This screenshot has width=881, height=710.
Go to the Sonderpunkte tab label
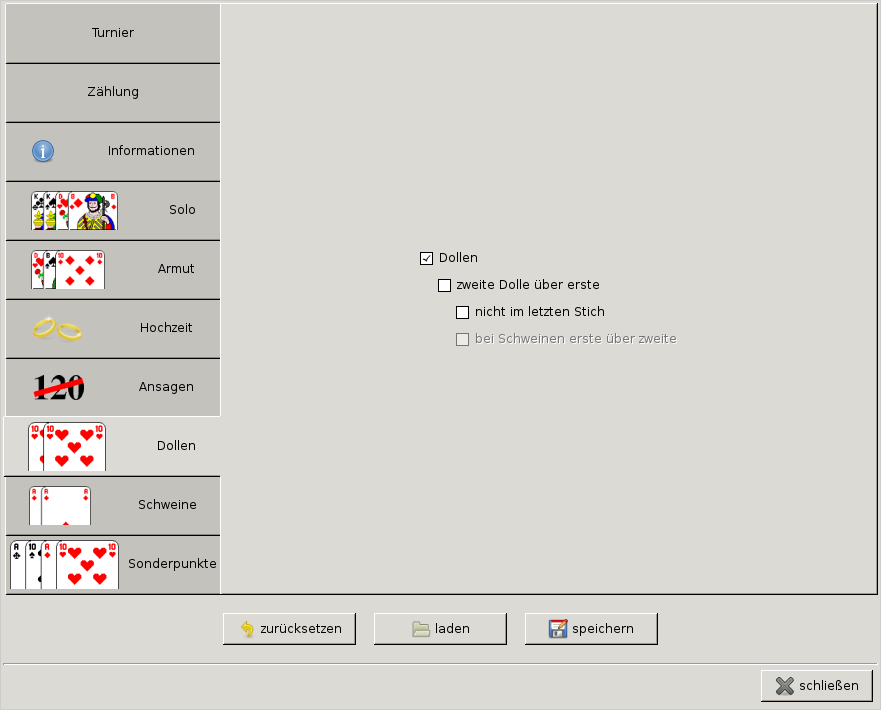(172, 564)
